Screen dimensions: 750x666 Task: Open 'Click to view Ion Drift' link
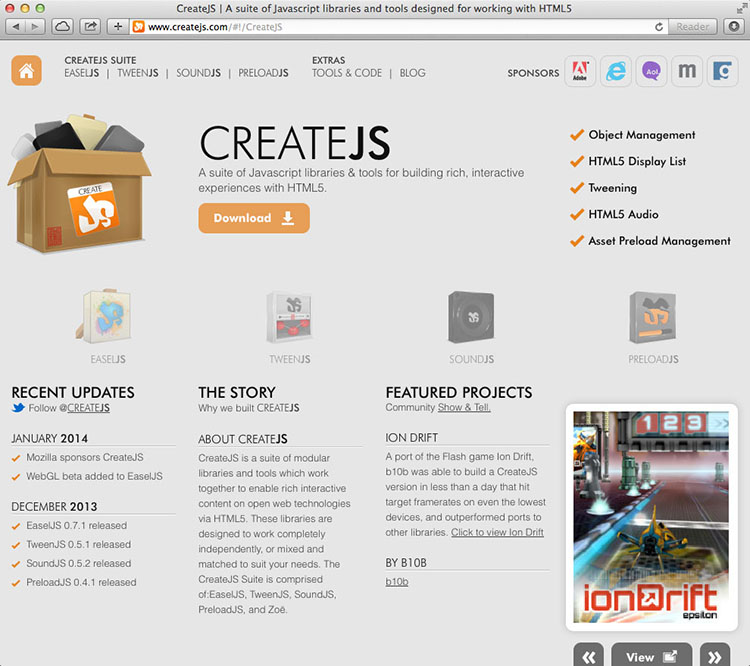(497, 532)
